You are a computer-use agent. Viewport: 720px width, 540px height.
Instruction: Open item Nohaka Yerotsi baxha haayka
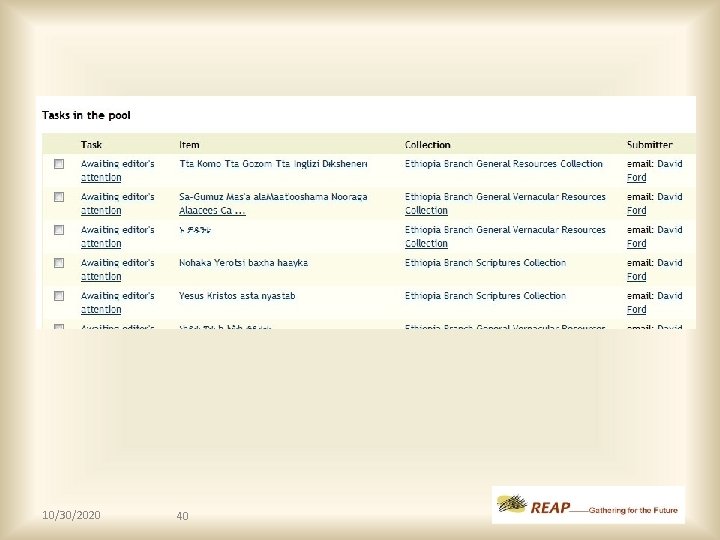243,263
